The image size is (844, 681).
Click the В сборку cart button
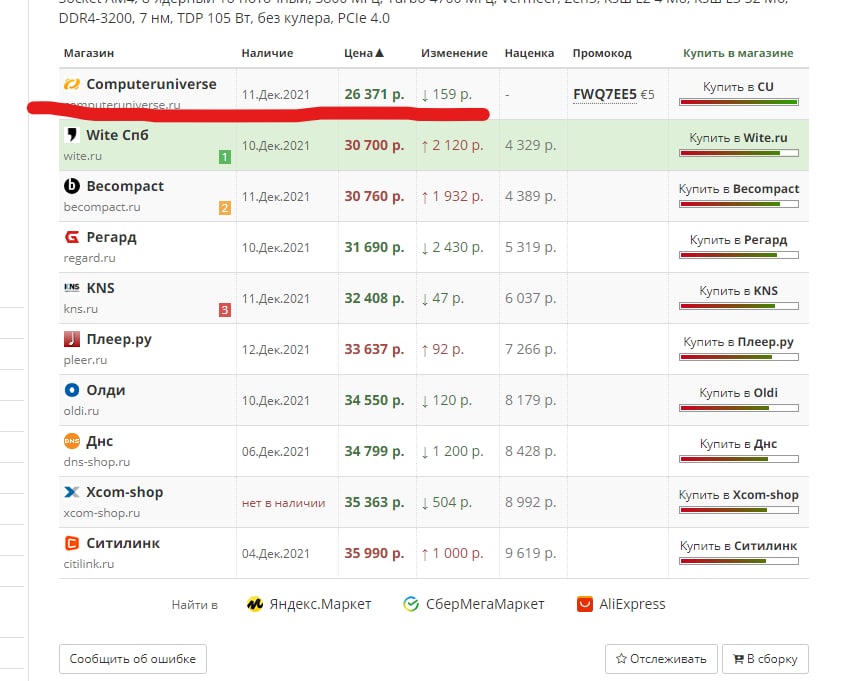pos(765,659)
